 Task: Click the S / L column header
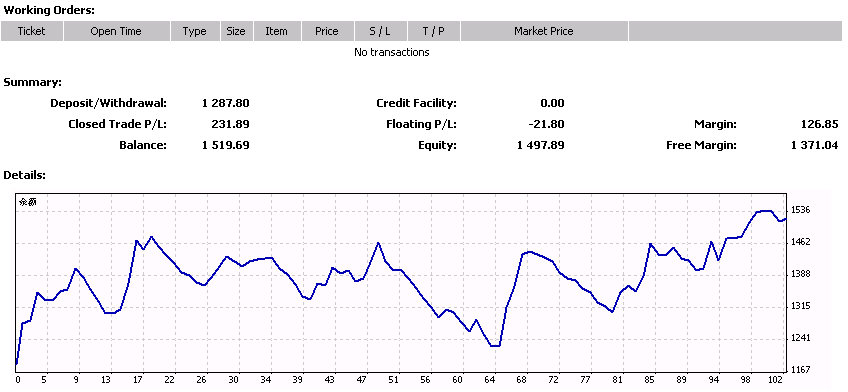click(x=380, y=31)
